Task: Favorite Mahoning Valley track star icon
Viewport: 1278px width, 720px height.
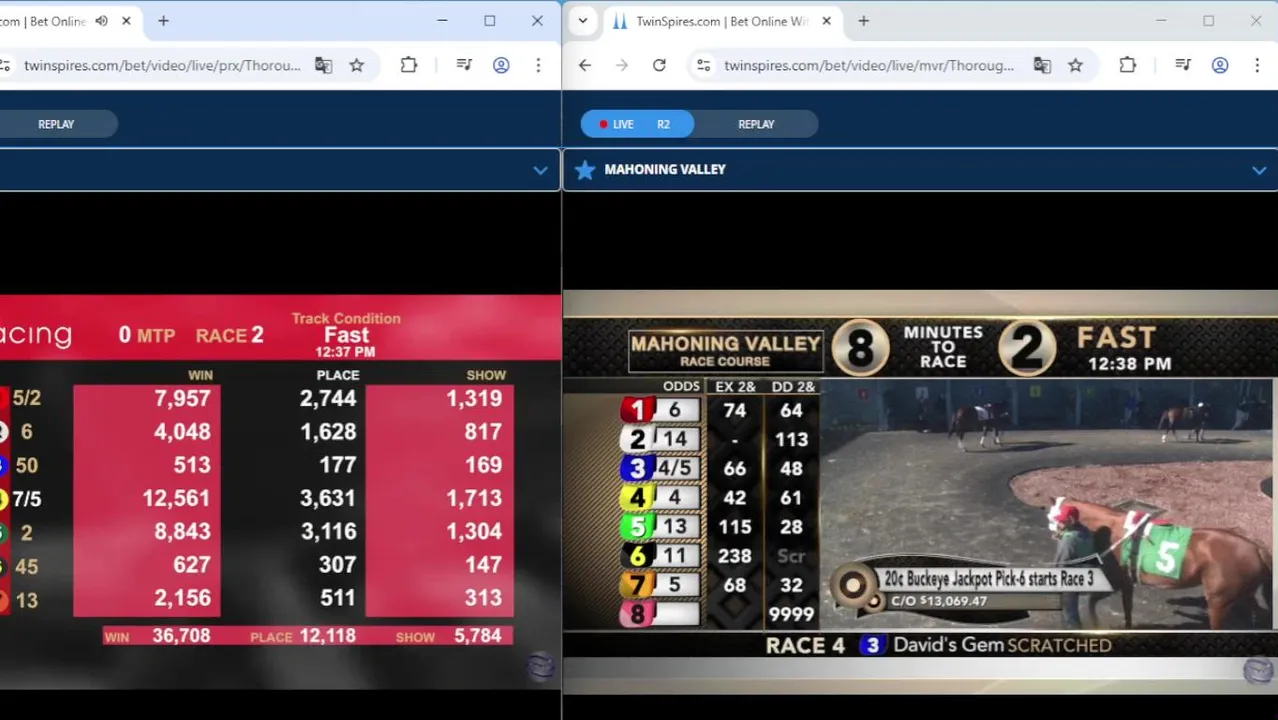Action: pos(585,170)
